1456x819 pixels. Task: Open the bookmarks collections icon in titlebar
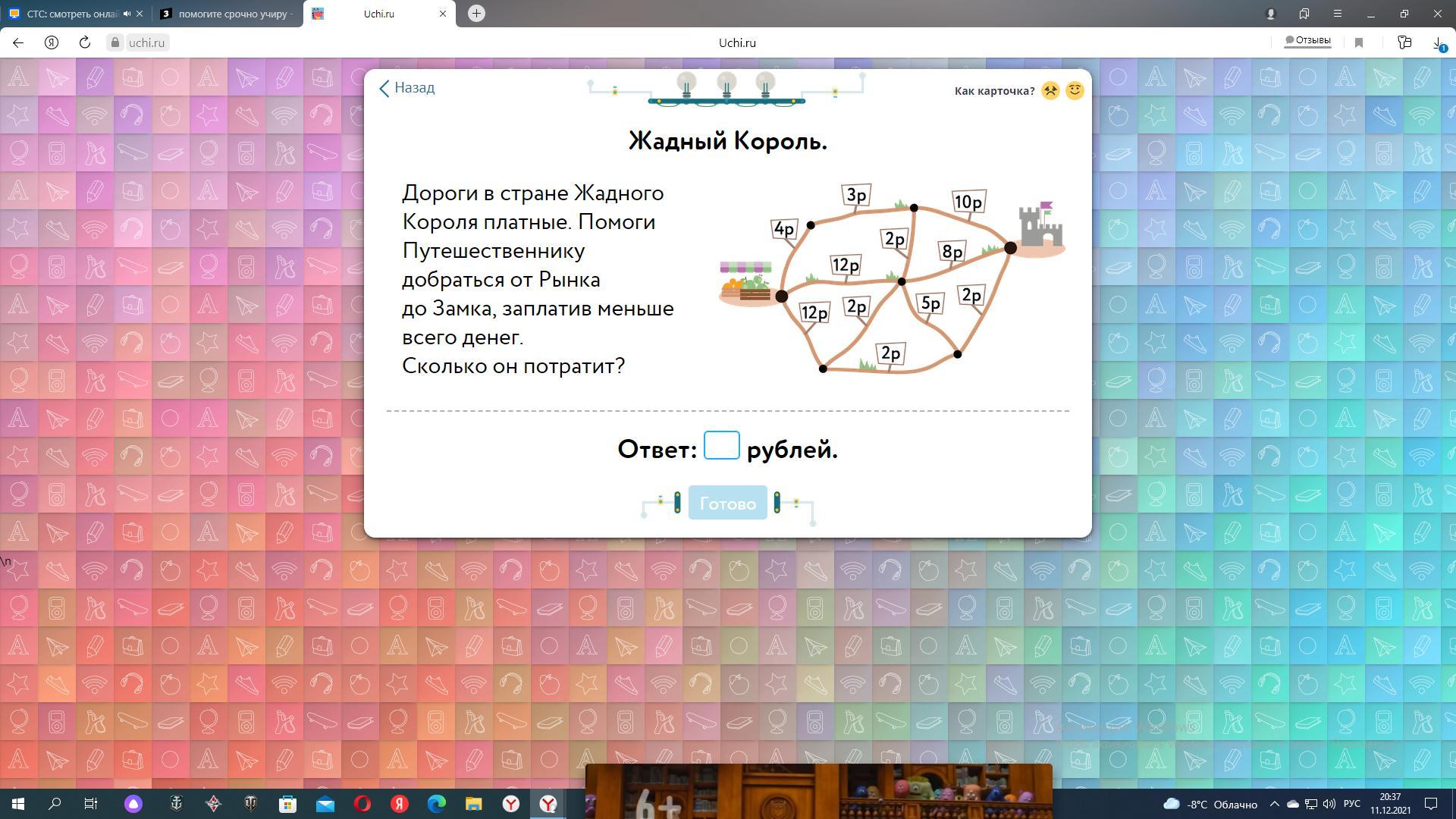pyautogui.click(x=1304, y=14)
